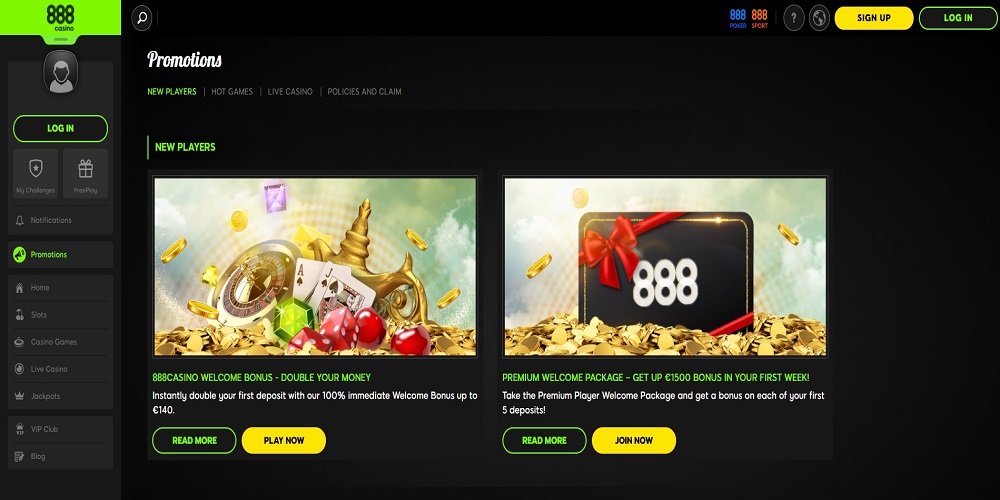
Task: Click the user avatar icon
Action: tap(61, 72)
